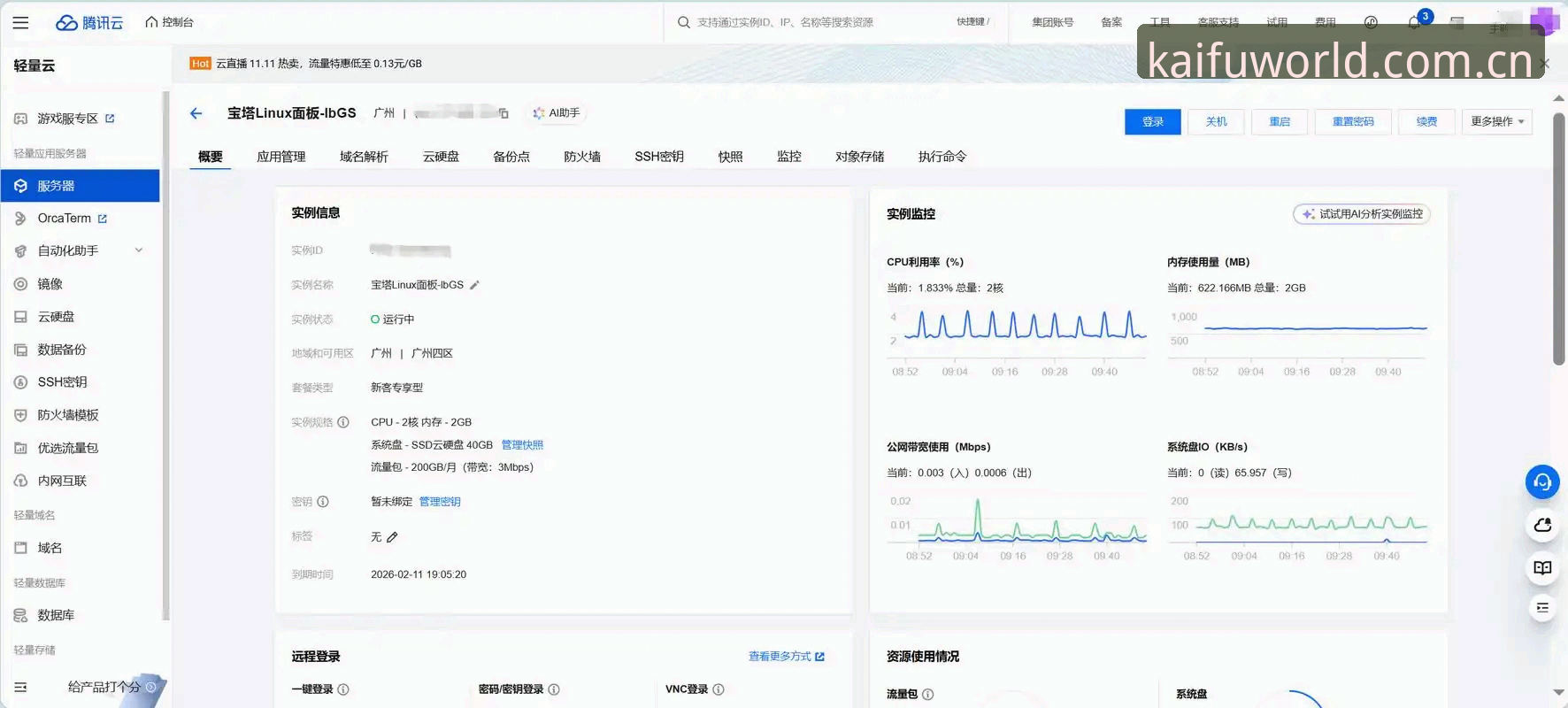Click the 重置密码 button
The image size is (1568, 708).
click(1353, 122)
